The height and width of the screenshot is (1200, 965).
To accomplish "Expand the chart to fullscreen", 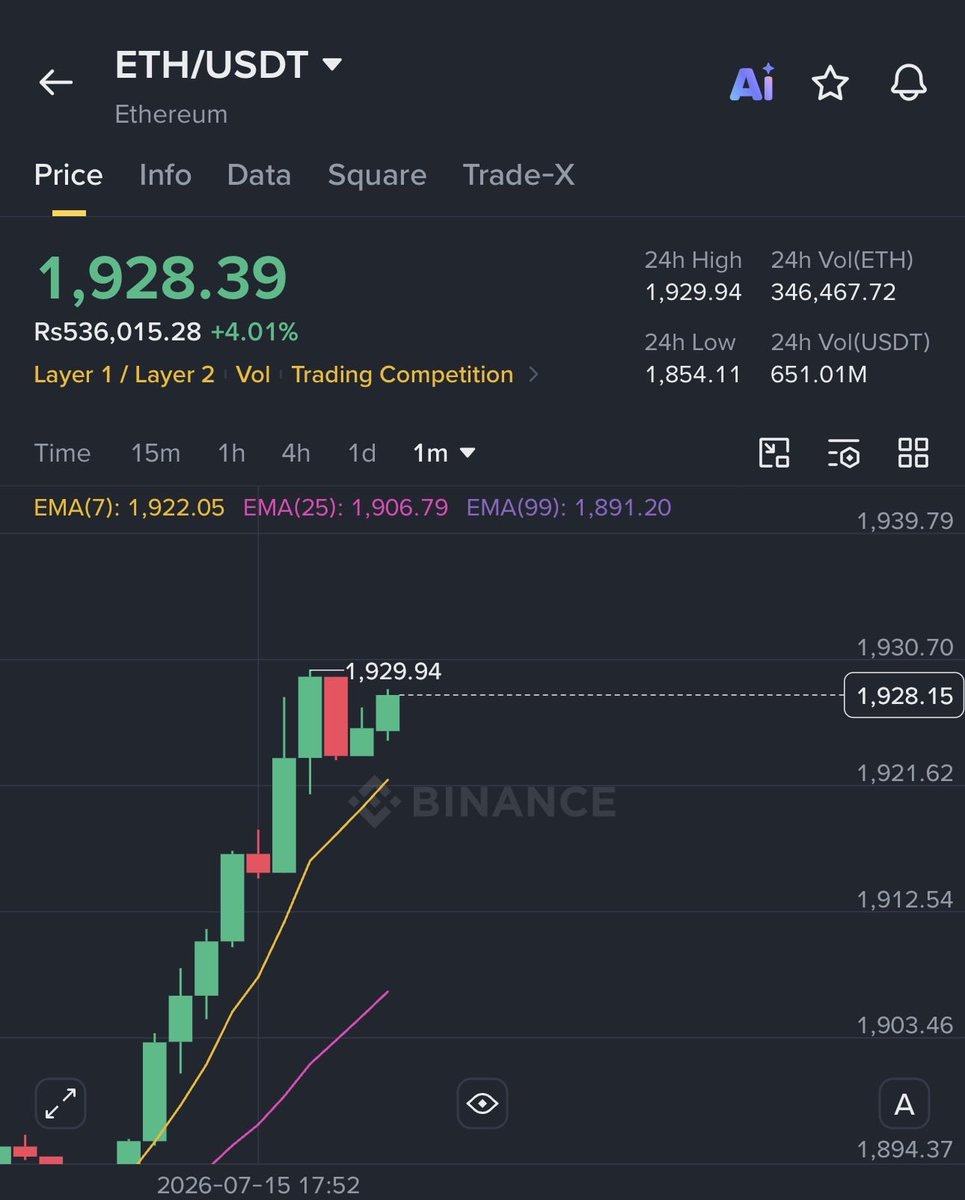I will click(x=61, y=1104).
